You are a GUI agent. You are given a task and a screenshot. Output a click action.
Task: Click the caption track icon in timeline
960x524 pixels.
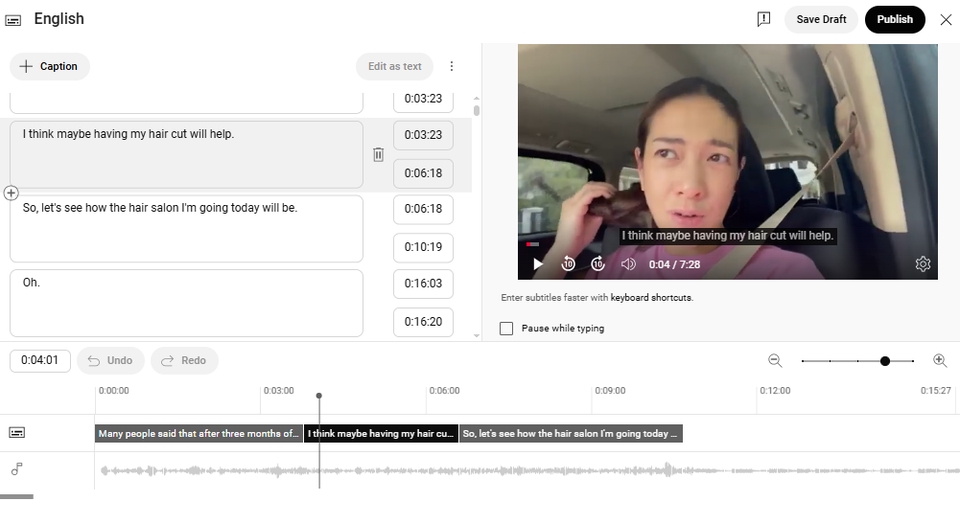17,433
